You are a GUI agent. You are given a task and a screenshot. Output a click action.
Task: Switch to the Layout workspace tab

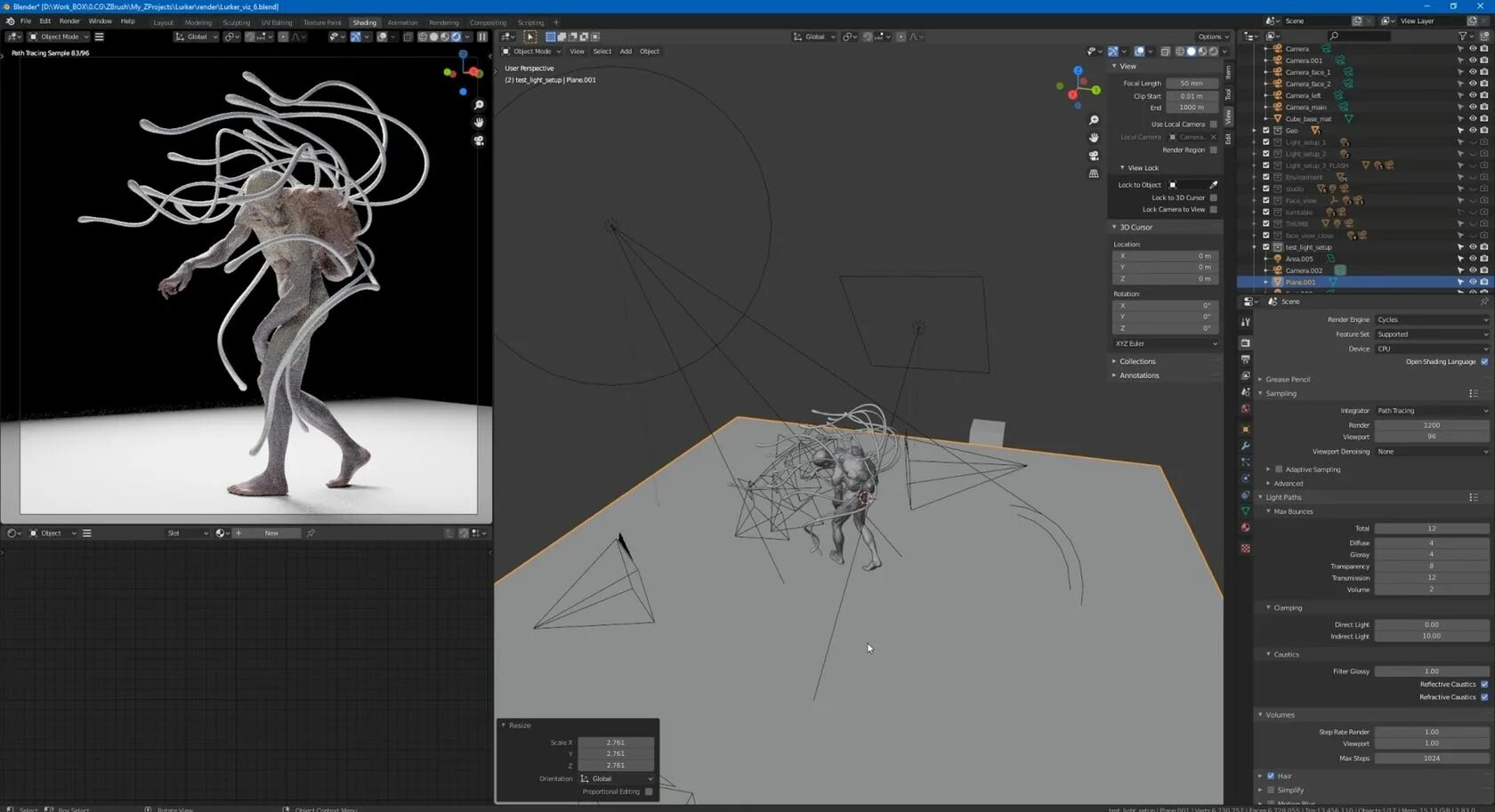[163, 23]
